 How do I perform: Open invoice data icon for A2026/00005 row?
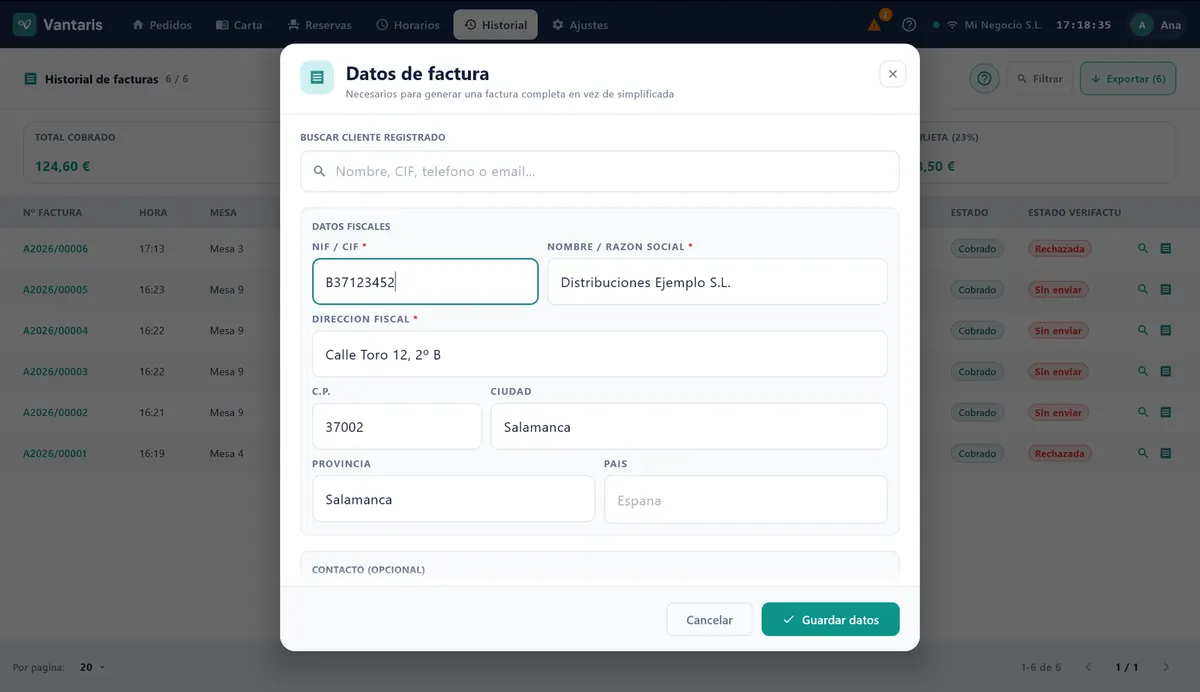(x=1166, y=289)
